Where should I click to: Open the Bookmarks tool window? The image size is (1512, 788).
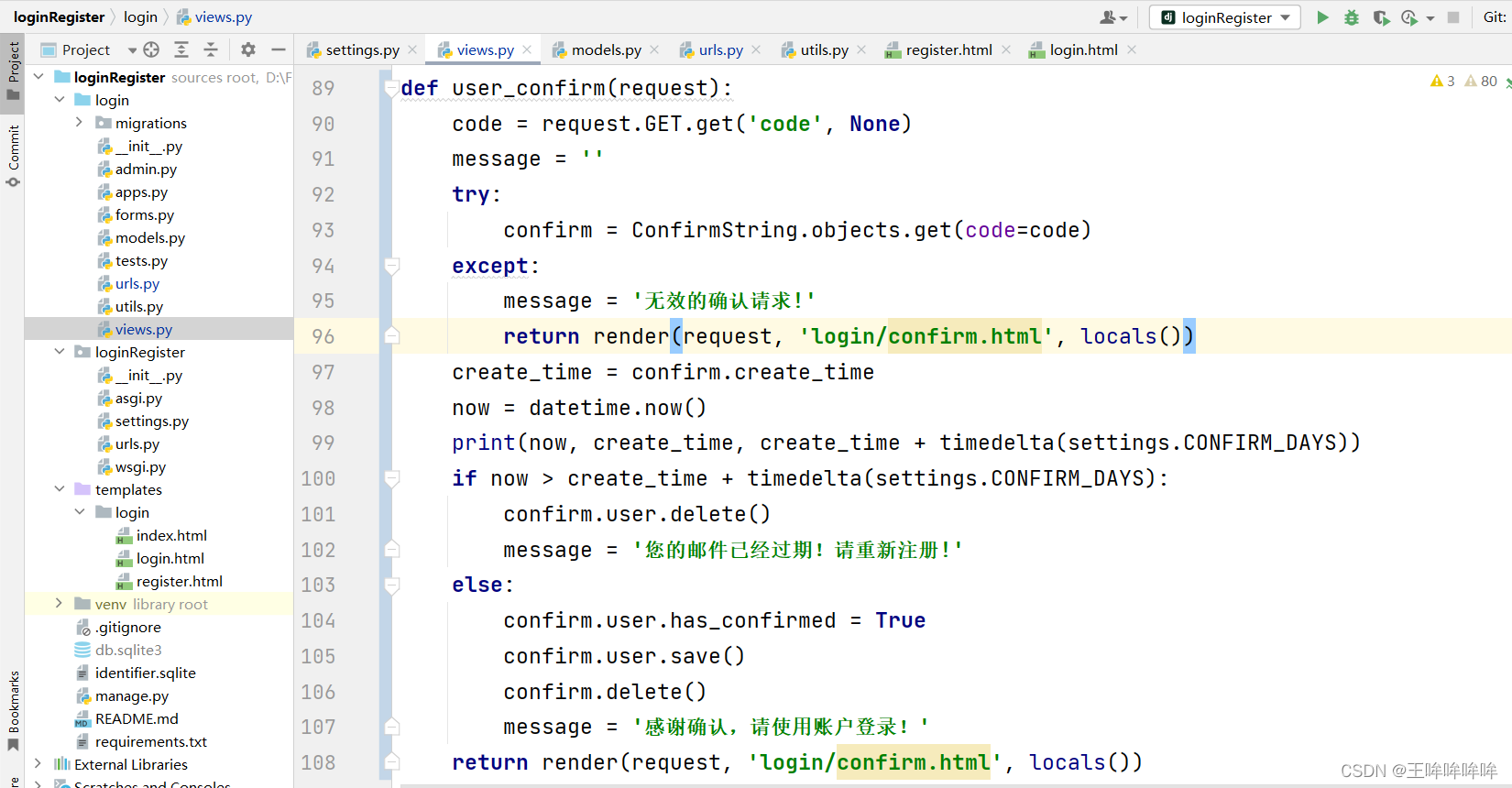tap(13, 710)
